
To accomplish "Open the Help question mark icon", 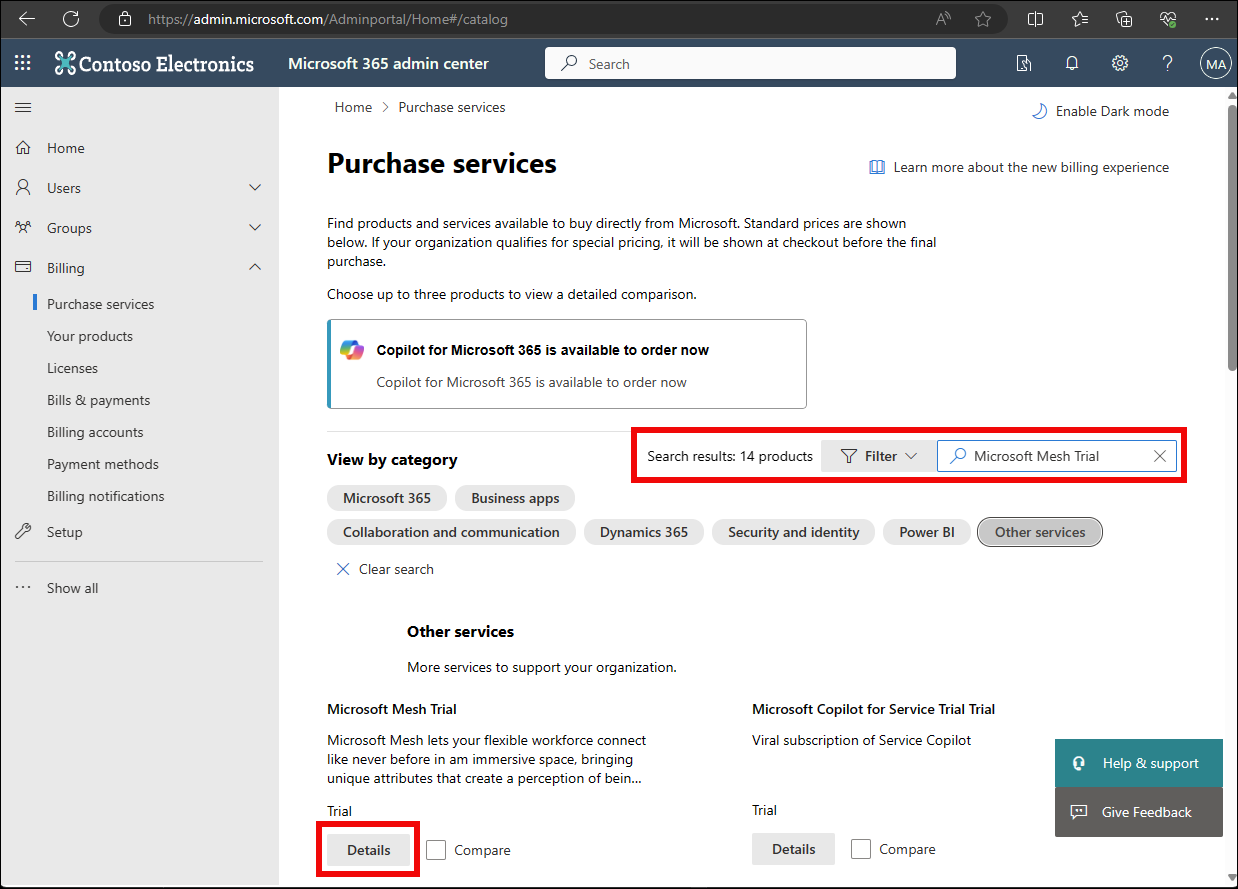I will coord(1167,62).
